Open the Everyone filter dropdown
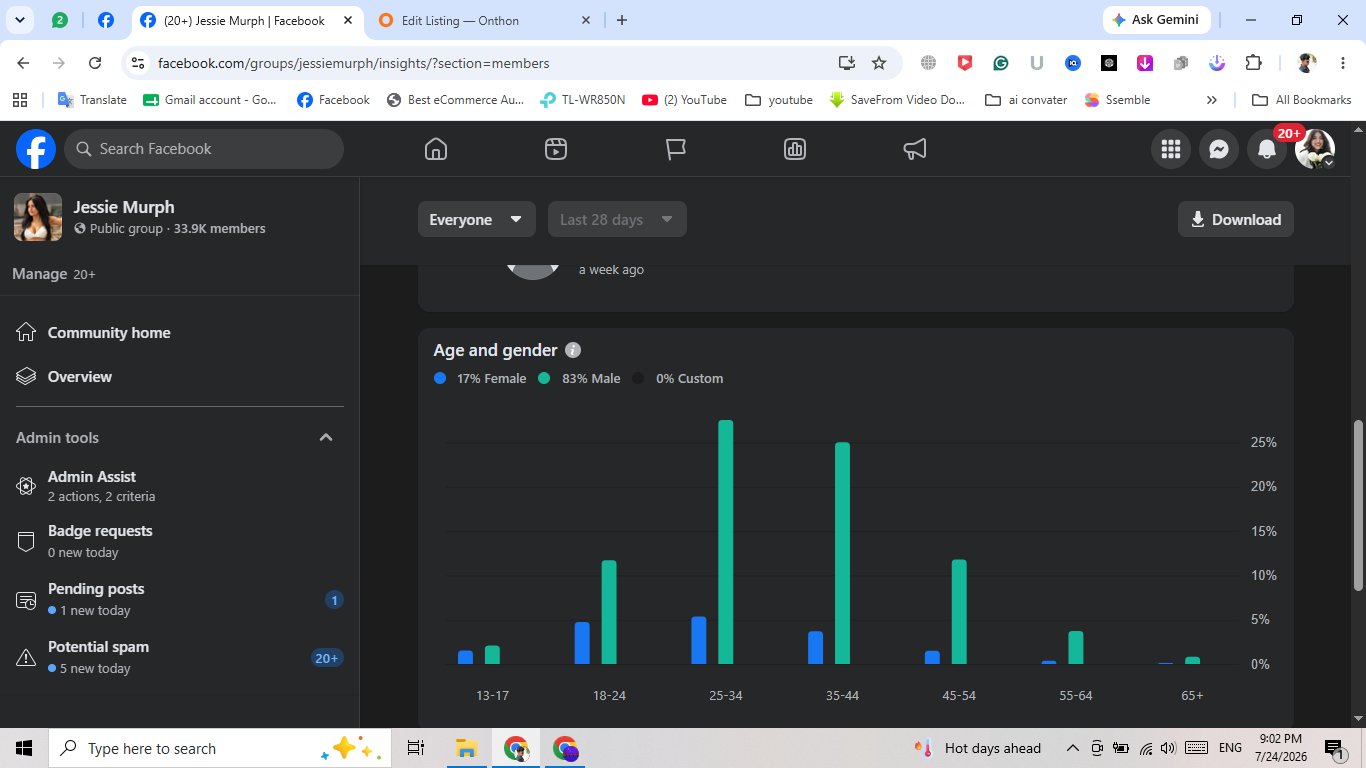1366x768 pixels. 476,220
